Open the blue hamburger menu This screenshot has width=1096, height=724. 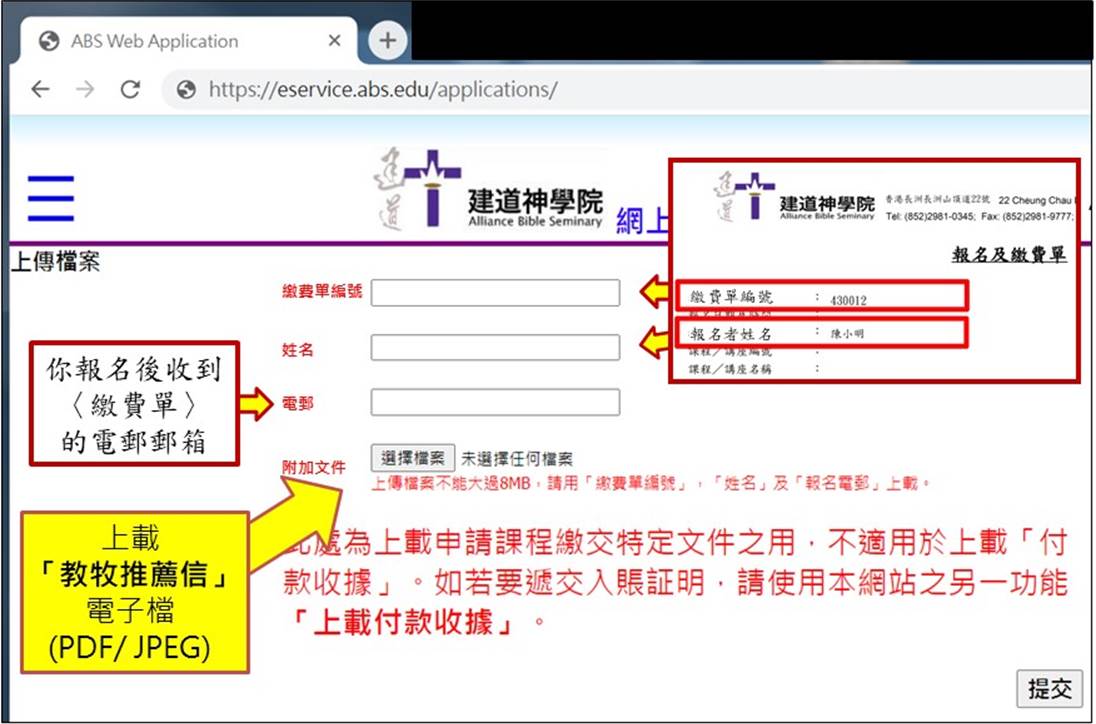click(51, 198)
